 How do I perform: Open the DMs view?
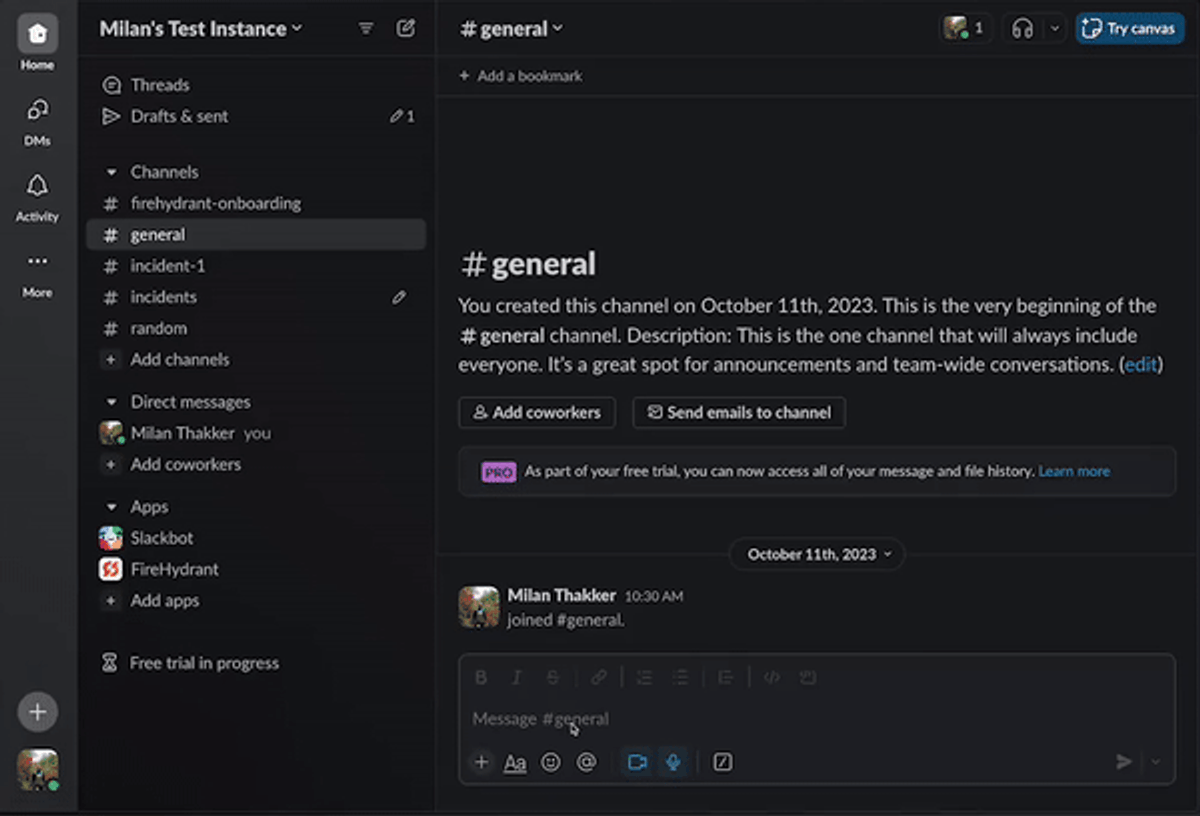(x=37, y=121)
